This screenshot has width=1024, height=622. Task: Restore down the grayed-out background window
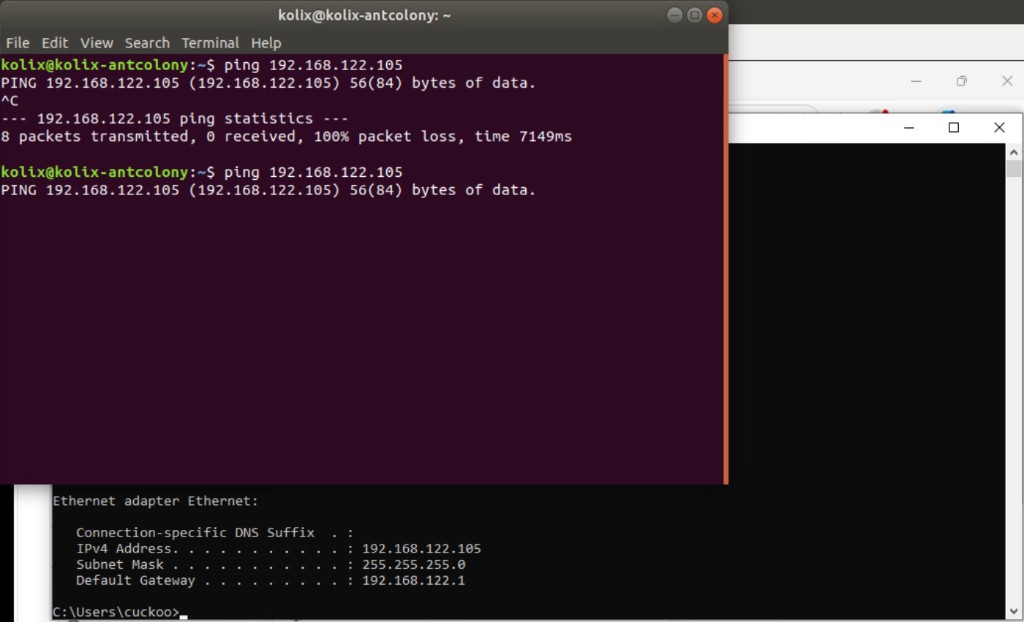[x=961, y=81]
